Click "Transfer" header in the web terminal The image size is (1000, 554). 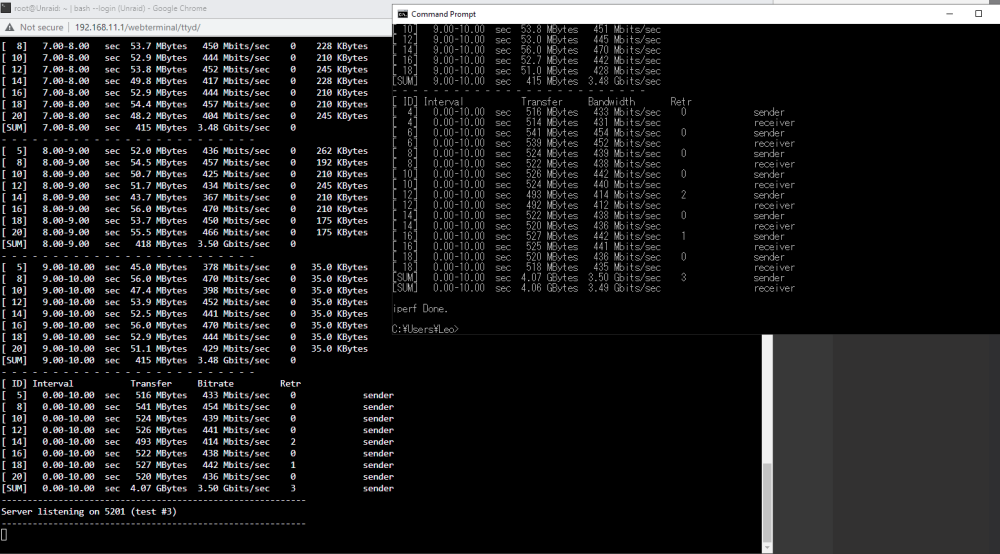151,384
